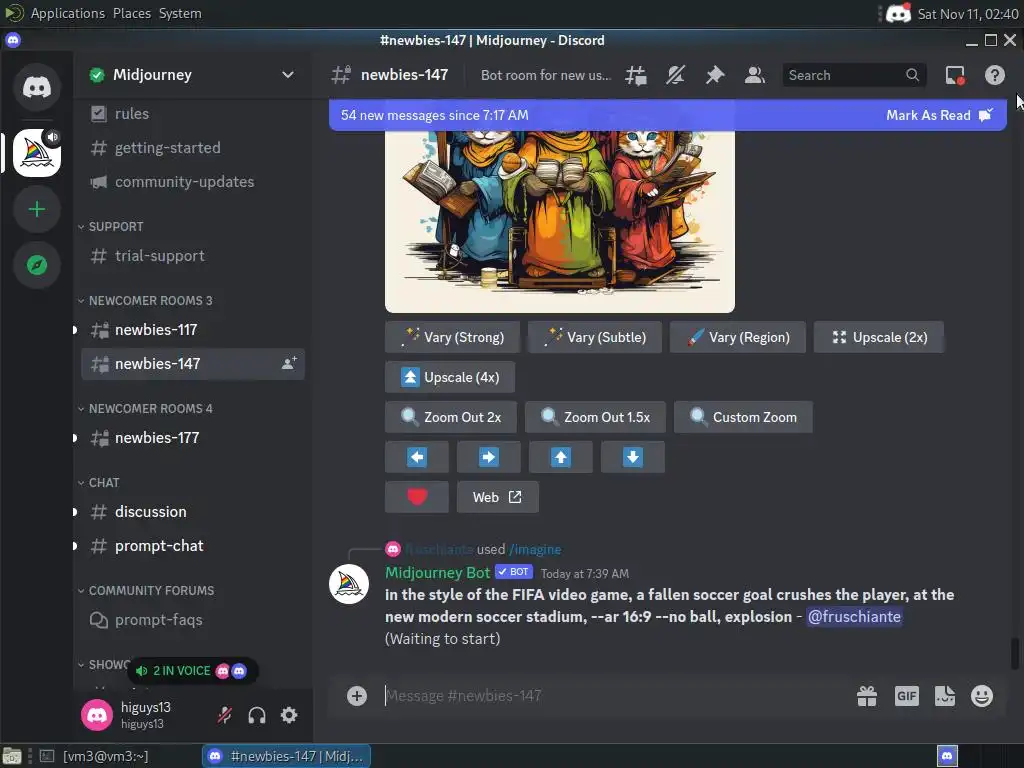
Task: Click Custom Zoom button
Action: pos(743,417)
